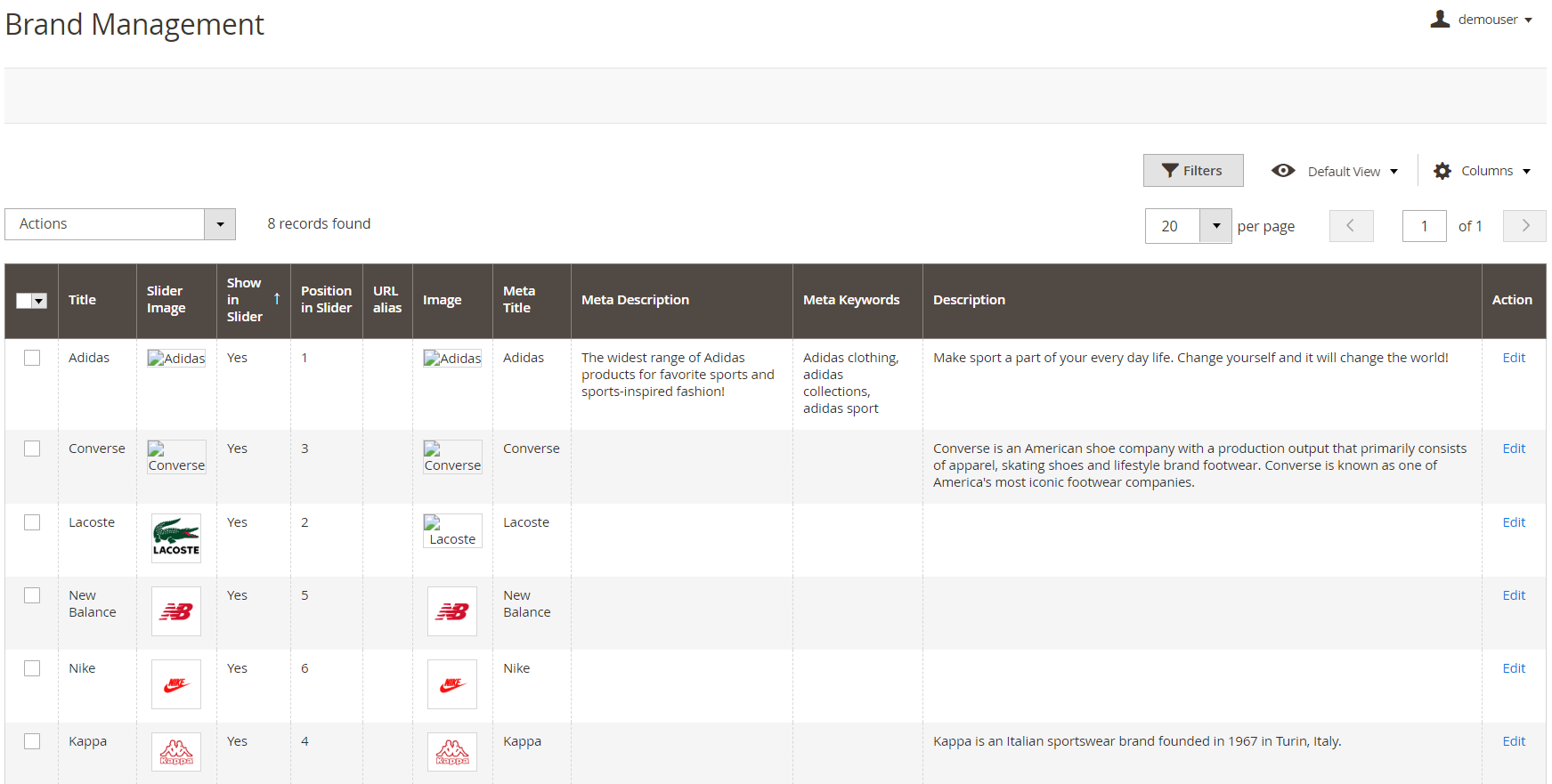The width and height of the screenshot is (1552, 784).
Task: Click broken Converse image column thumbnail
Action: 452,457
